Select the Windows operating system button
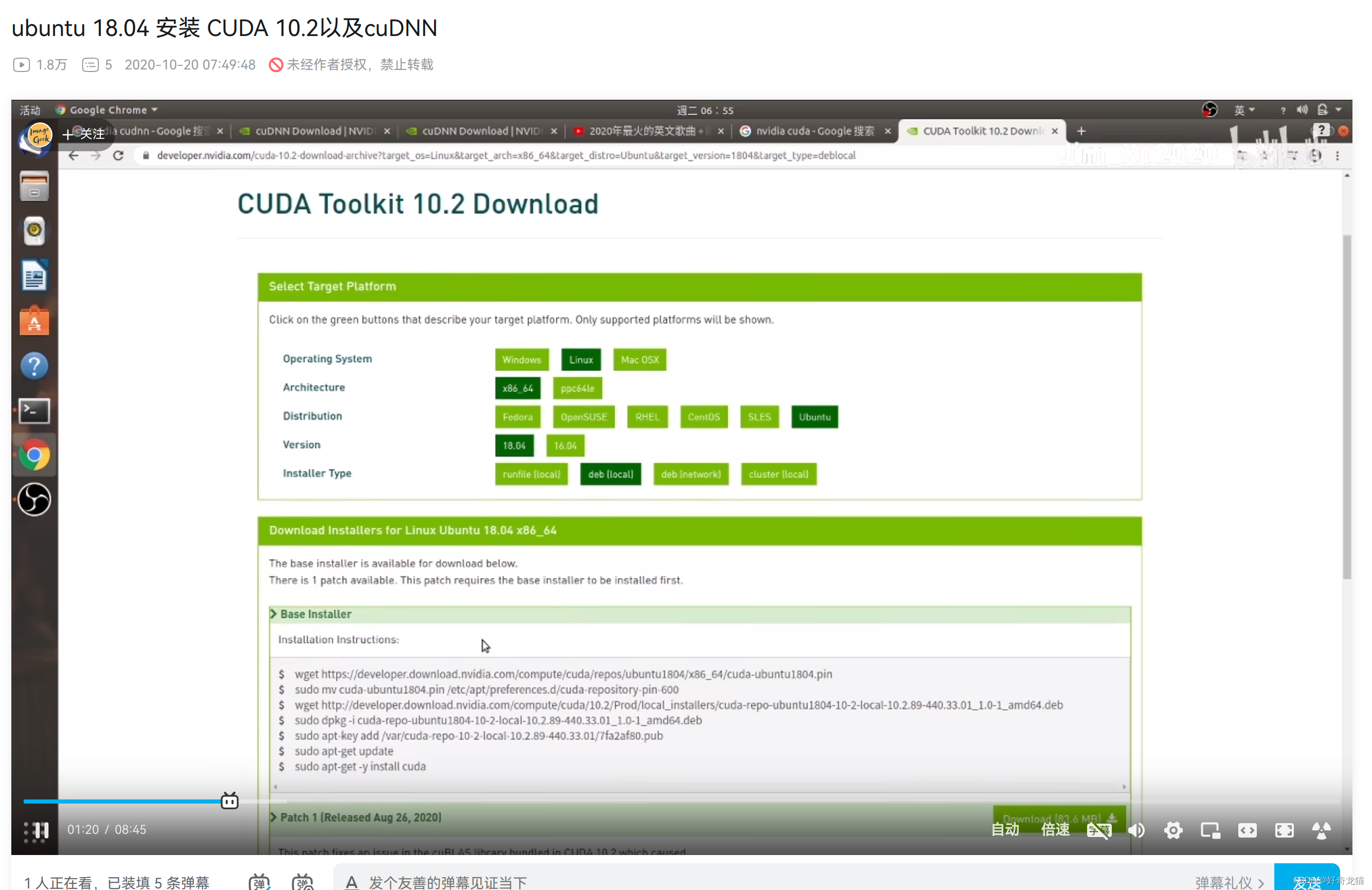This screenshot has height=890, width=1372. pos(522,360)
